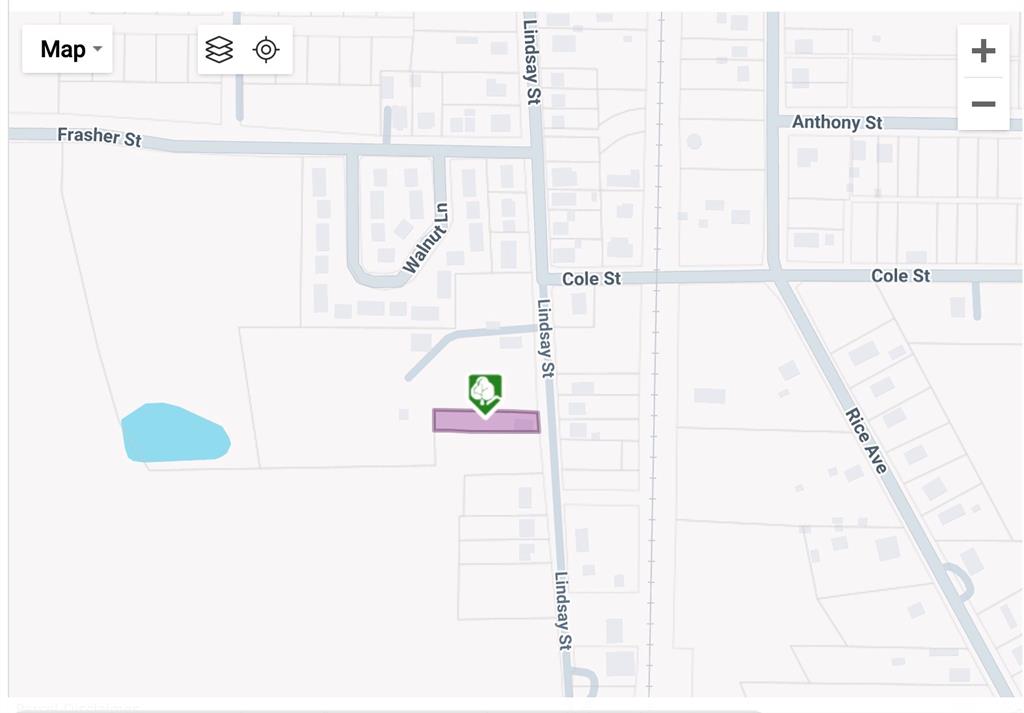Select the purple highlighted parcel
The width and height of the screenshot is (1024, 713).
tap(486, 421)
